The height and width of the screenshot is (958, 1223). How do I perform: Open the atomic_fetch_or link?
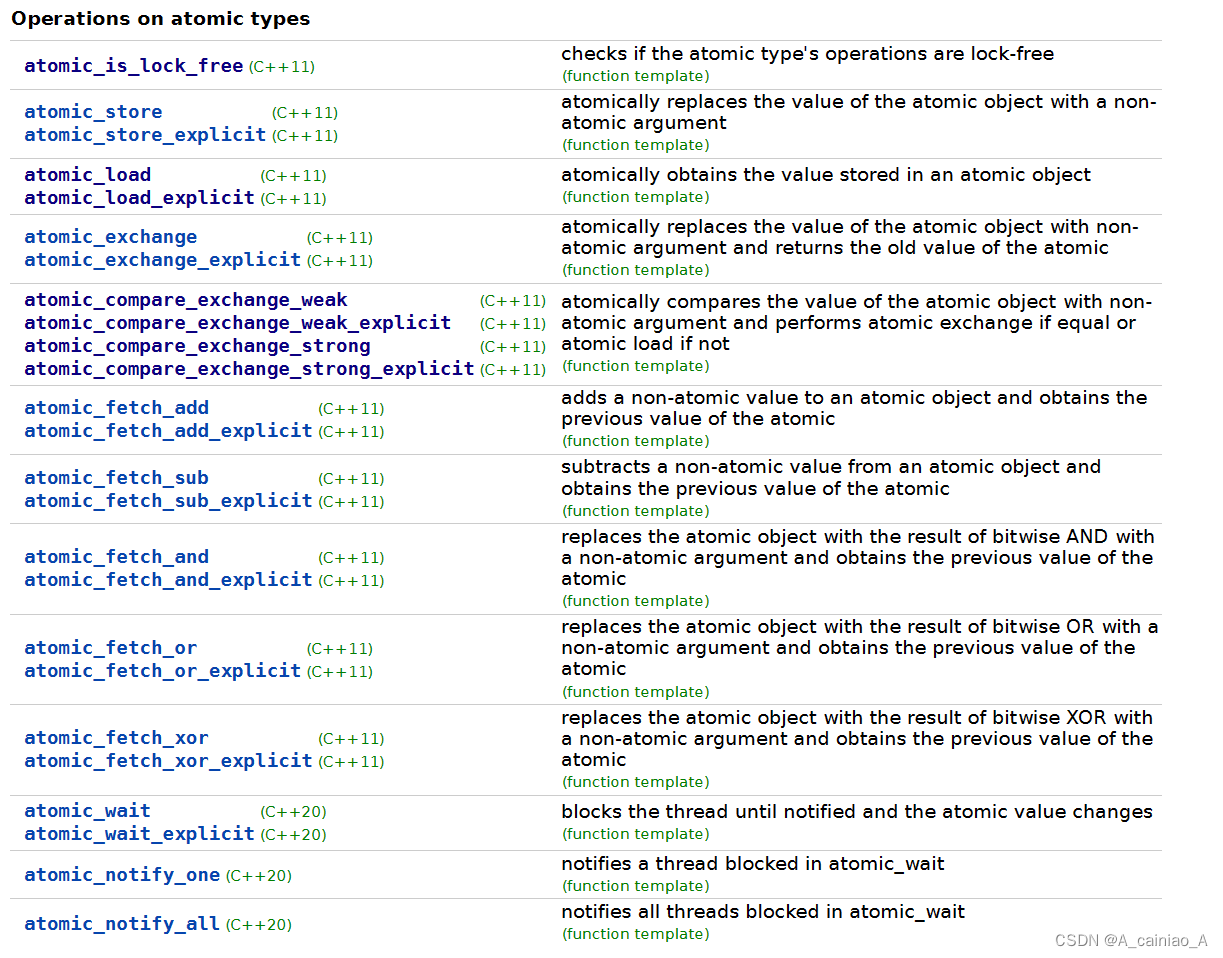tap(111, 648)
